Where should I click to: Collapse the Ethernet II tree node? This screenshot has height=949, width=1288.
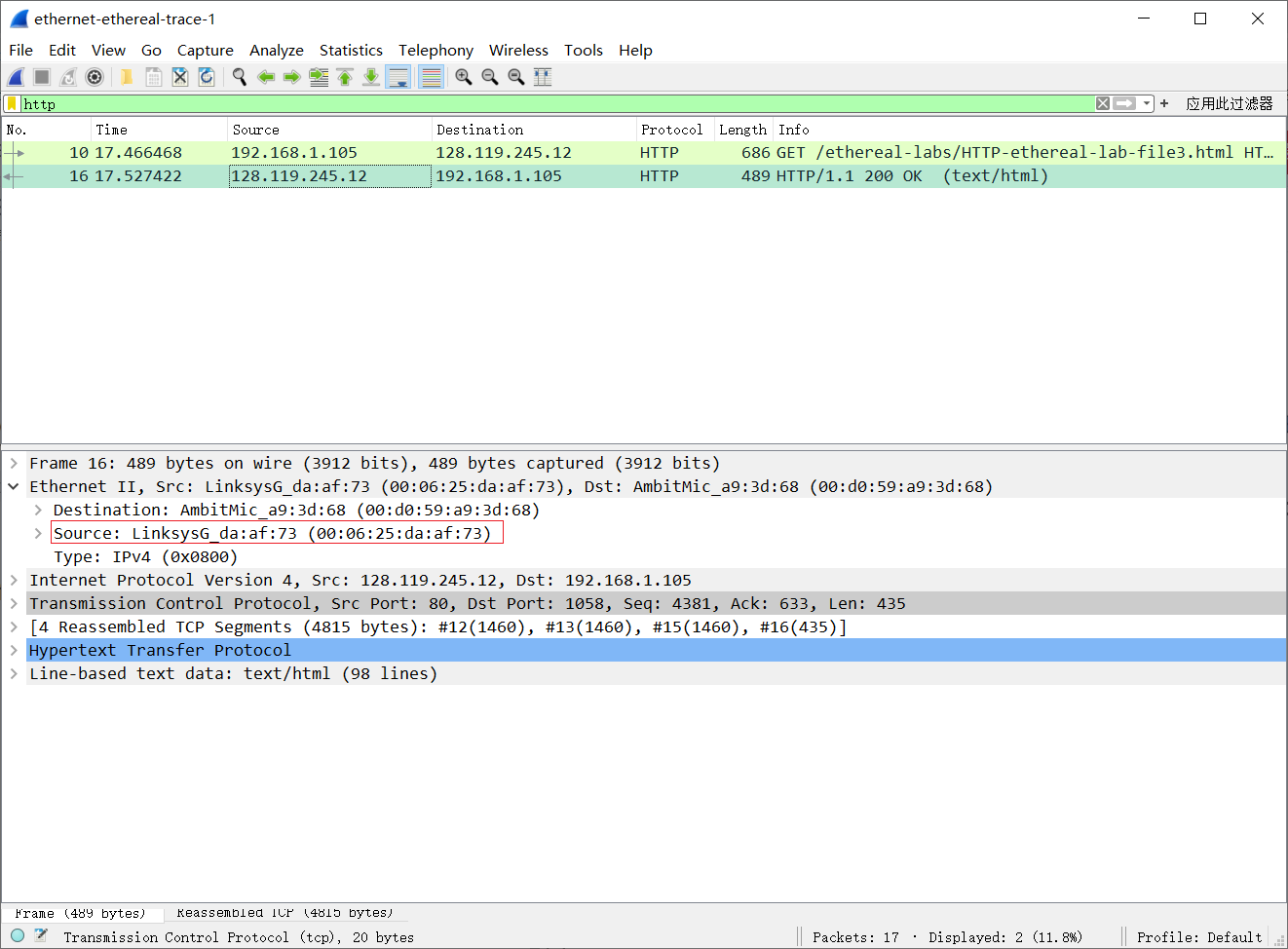pos(14,486)
